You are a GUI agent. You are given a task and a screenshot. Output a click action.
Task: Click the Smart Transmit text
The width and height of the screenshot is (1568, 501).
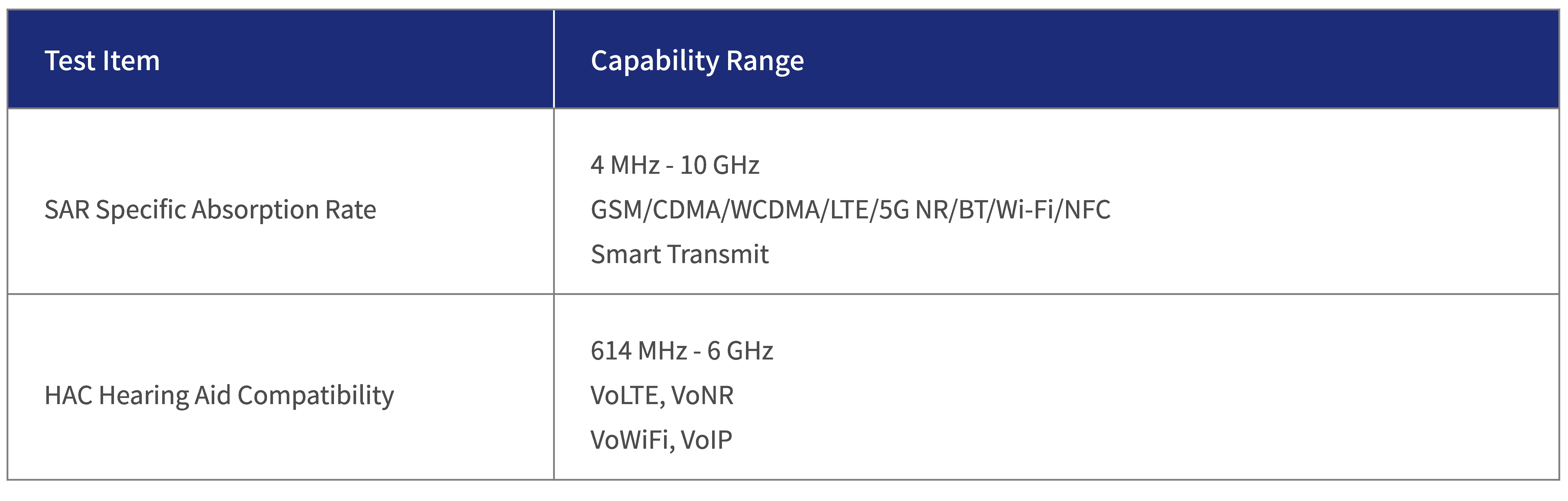(x=679, y=254)
